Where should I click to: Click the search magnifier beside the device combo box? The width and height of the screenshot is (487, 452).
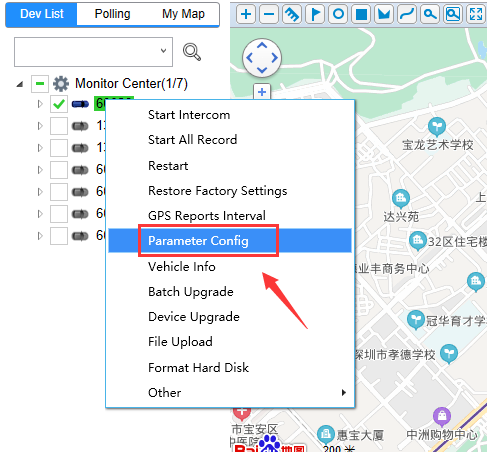point(192,52)
